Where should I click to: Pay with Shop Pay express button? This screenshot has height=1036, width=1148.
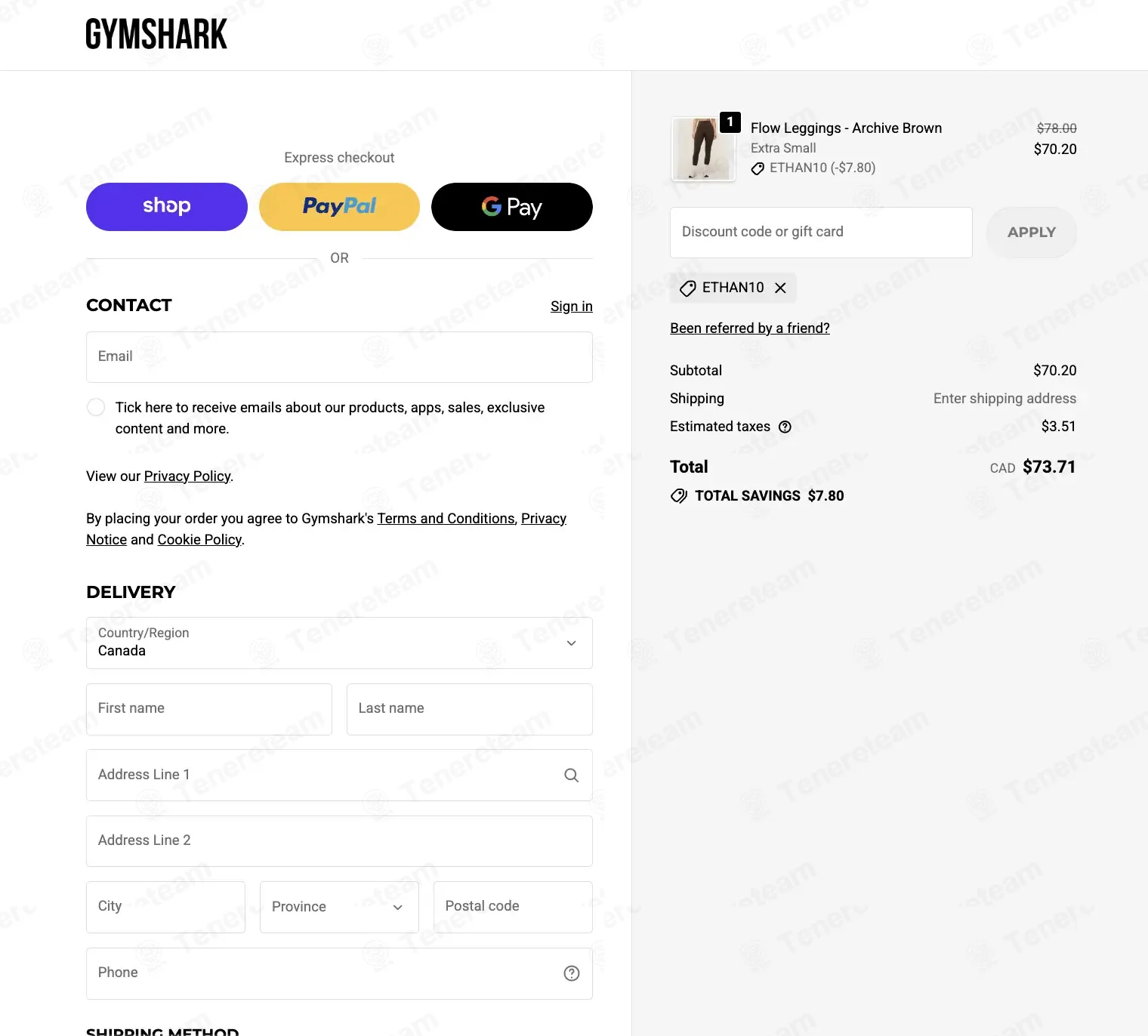point(167,207)
